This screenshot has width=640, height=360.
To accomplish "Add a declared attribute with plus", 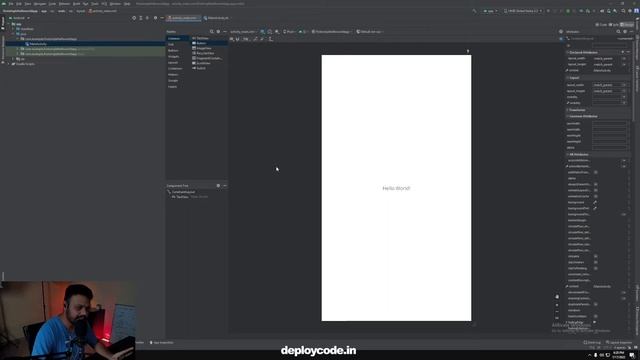I will point(622,52).
